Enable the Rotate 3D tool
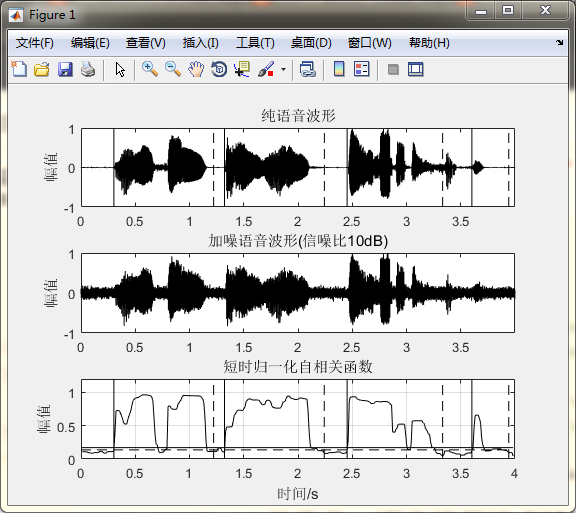This screenshot has width=576, height=513. (x=219, y=69)
